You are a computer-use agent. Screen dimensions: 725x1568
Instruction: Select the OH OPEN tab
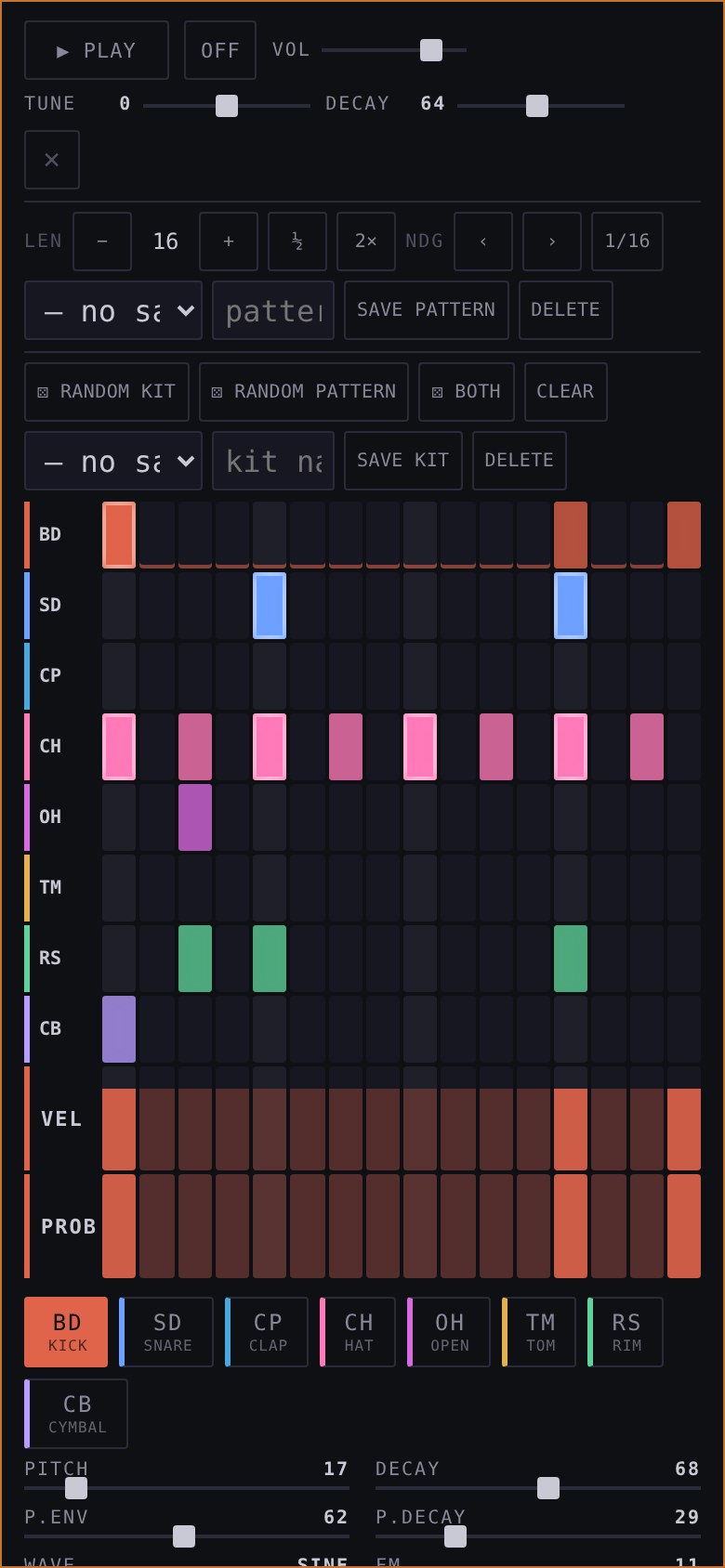click(x=449, y=1332)
